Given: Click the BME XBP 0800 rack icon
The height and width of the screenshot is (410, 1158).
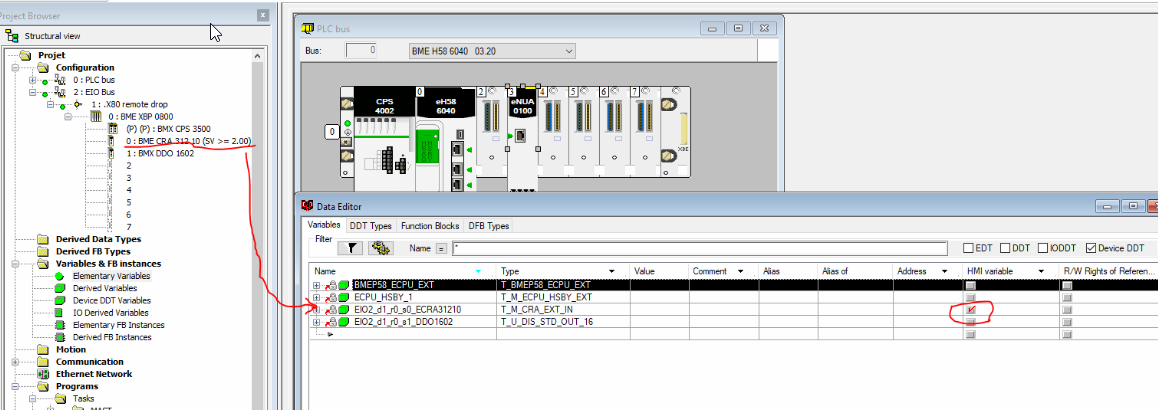Looking at the screenshot, I should [x=96, y=116].
